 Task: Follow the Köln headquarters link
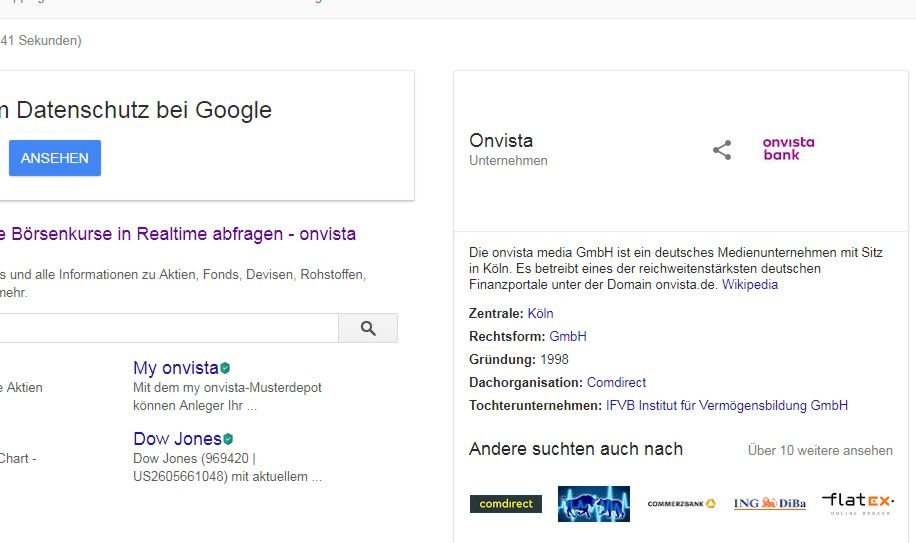point(540,314)
